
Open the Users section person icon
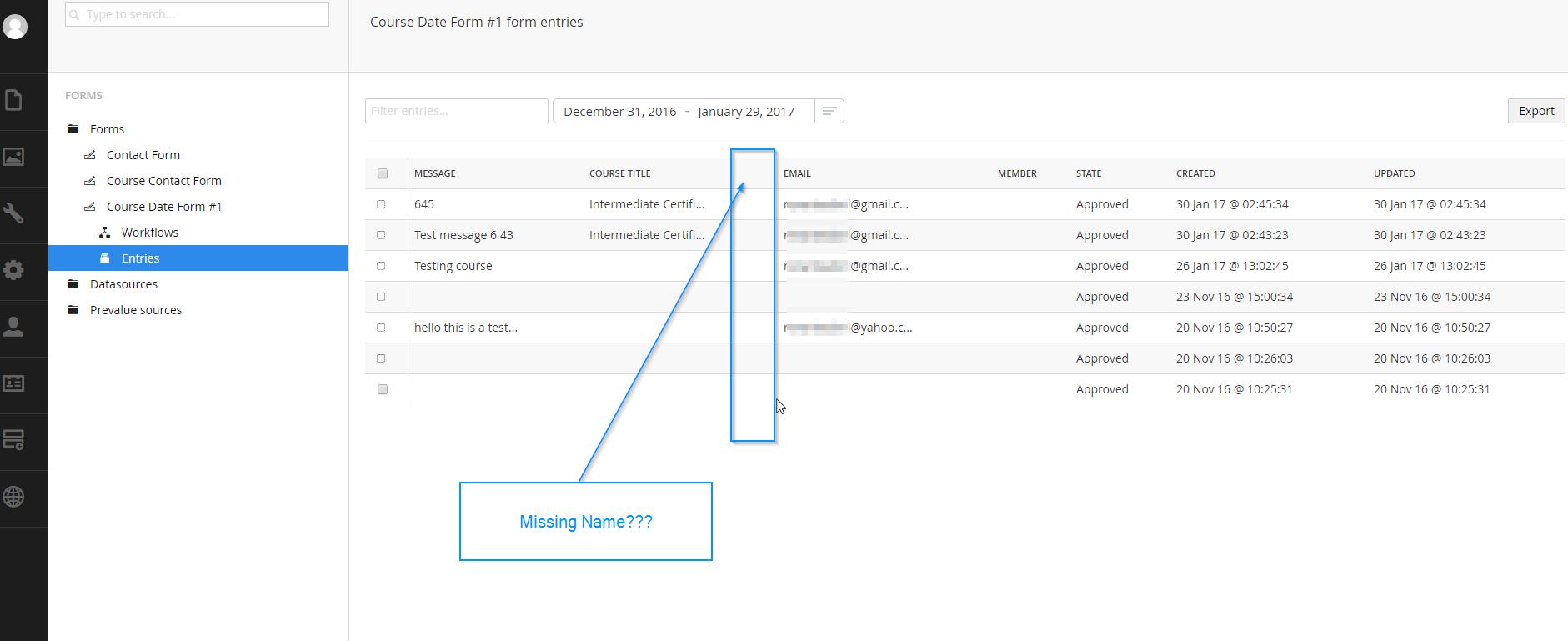[x=13, y=327]
